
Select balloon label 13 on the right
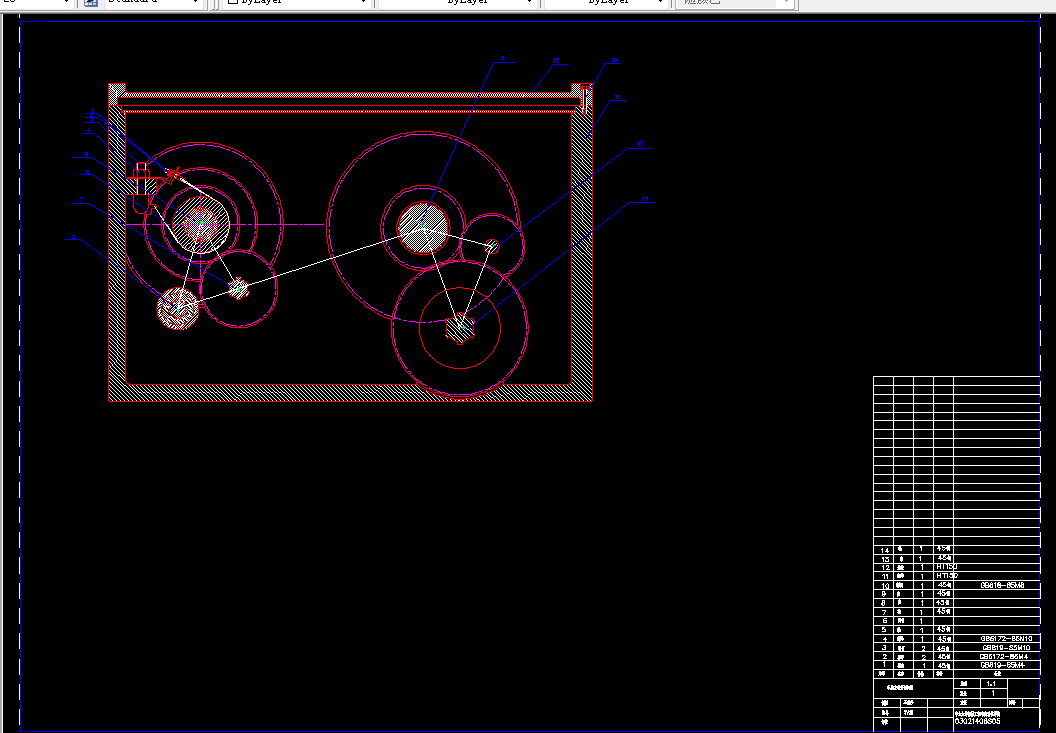(x=640, y=144)
